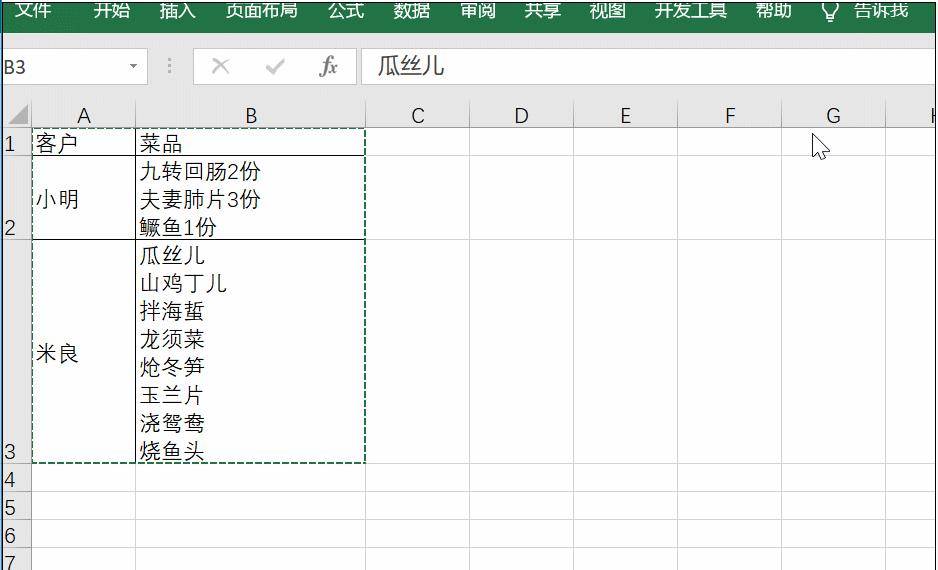Viewport: 938px width, 570px height.
Task: Select row 4 header
Action: (x=17, y=478)
